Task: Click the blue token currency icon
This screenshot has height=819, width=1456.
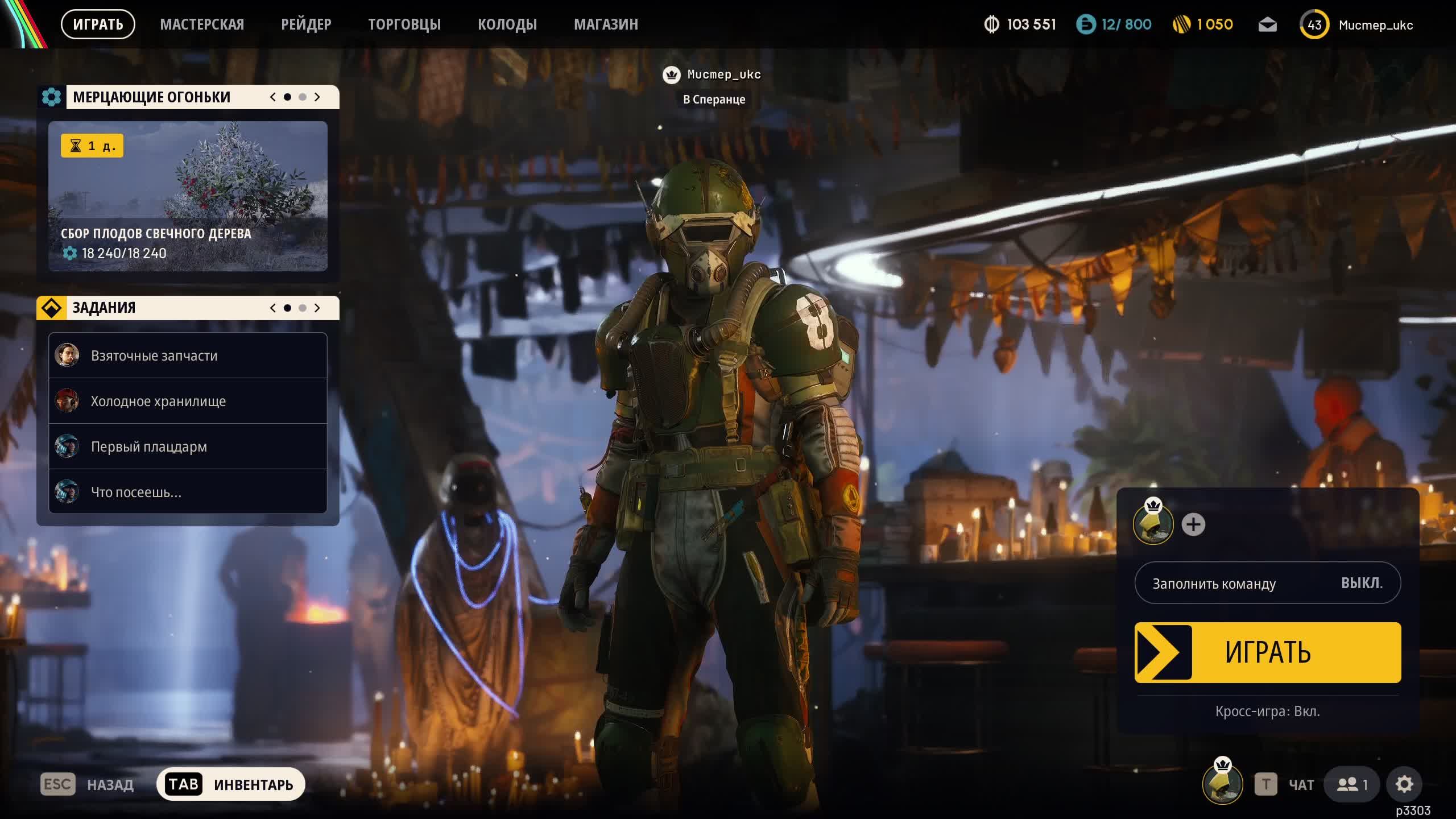Action: click(x=1085, y=25)
